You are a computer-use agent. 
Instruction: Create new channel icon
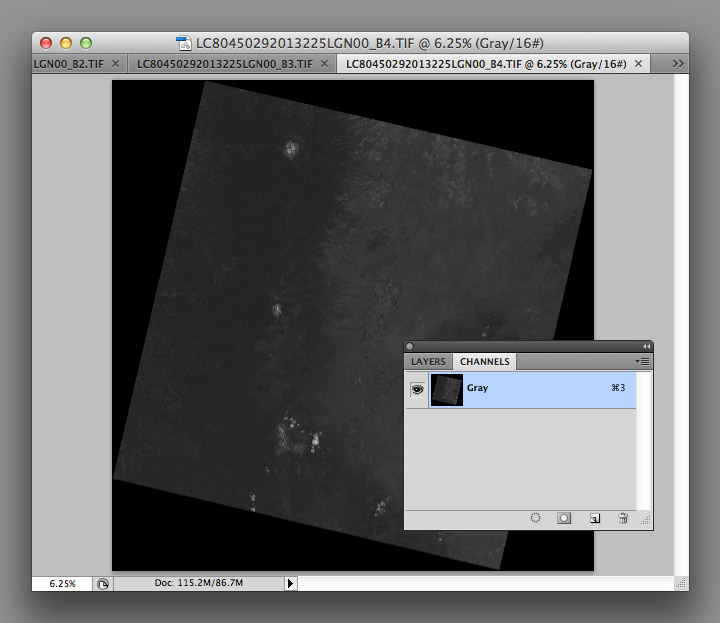pyautogui.click(x=595, y=518)
